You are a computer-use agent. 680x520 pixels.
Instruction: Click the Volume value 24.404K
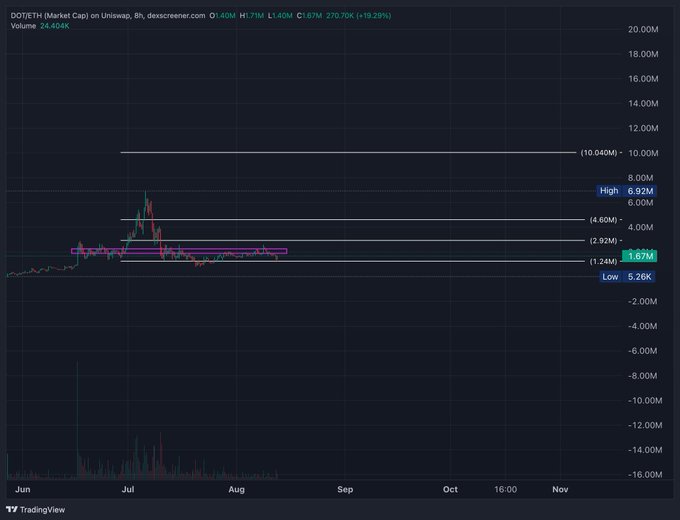tap(55, 26)
